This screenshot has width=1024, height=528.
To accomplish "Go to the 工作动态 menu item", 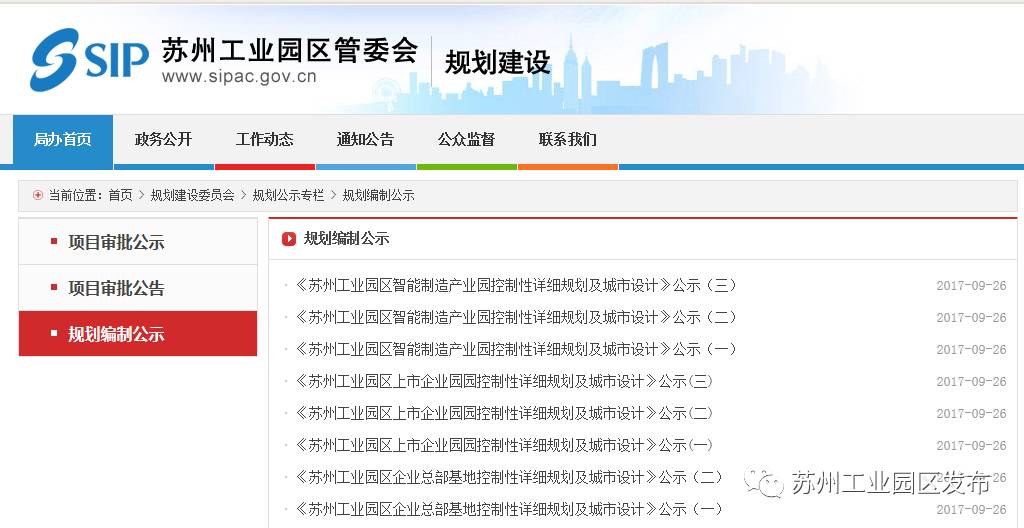I will 264,140.
